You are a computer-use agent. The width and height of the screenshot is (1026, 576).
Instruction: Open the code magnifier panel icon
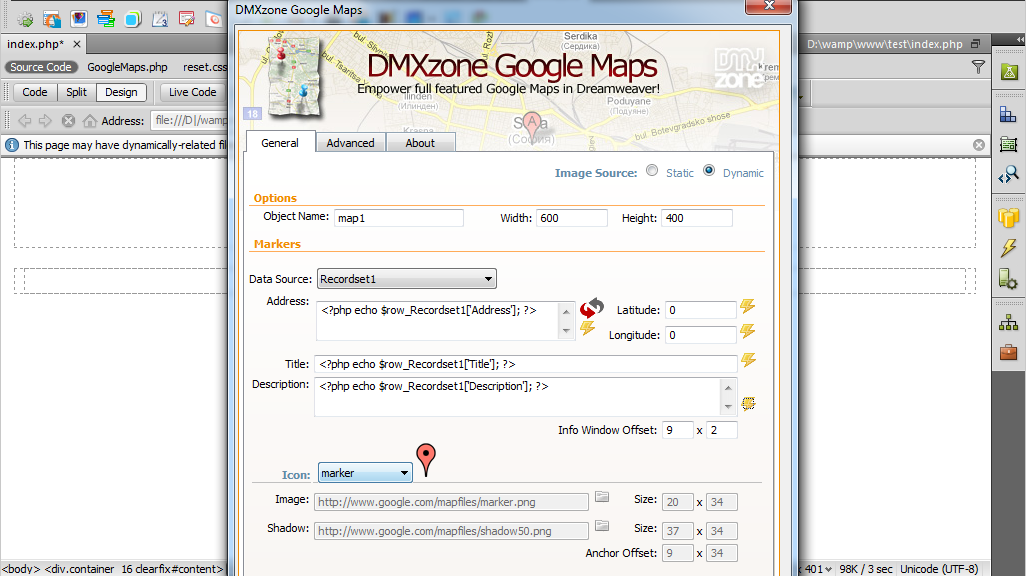pyautogui.click(x=1008, y=174)
